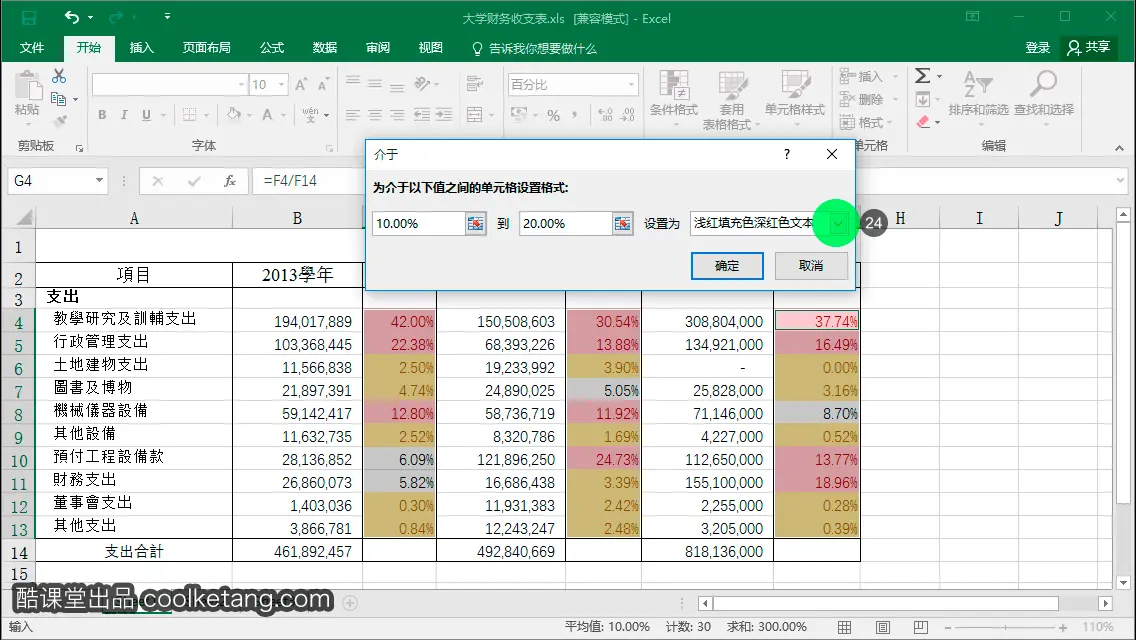Viewport: 1136px width, 640px height.
Task: Click the font color A icon
Action: tap(267, 115)
